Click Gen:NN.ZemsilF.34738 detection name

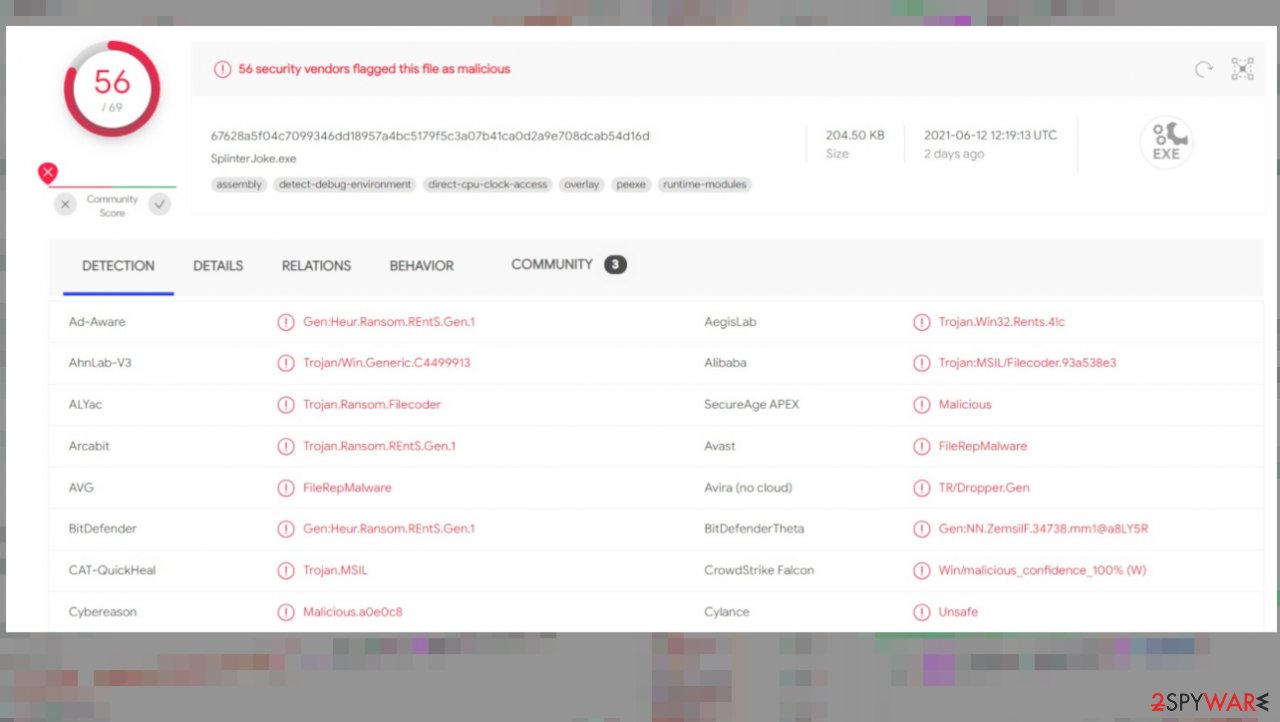click(x=1043, y=529)
